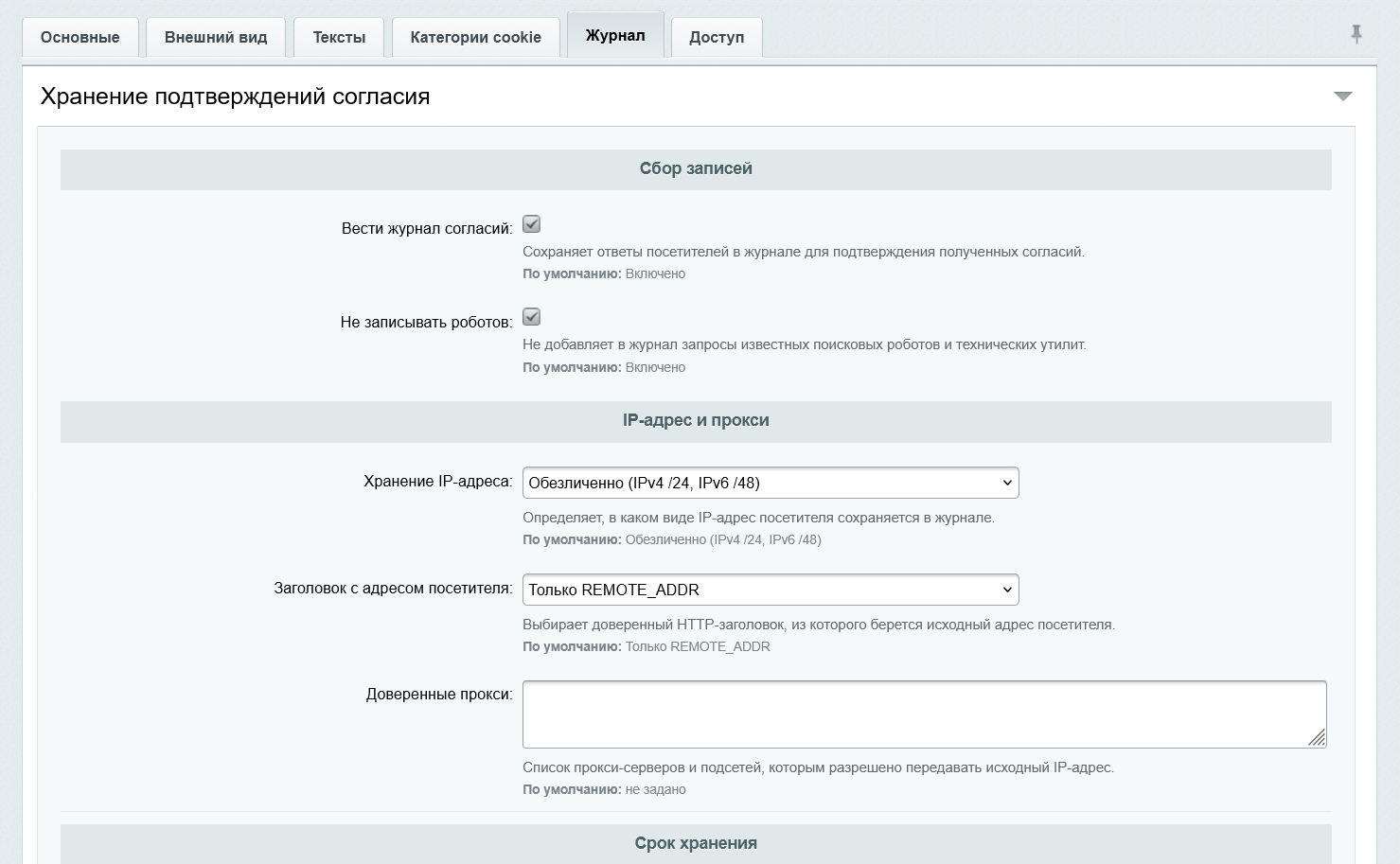Switch to the Основные tab

[80, 38]
